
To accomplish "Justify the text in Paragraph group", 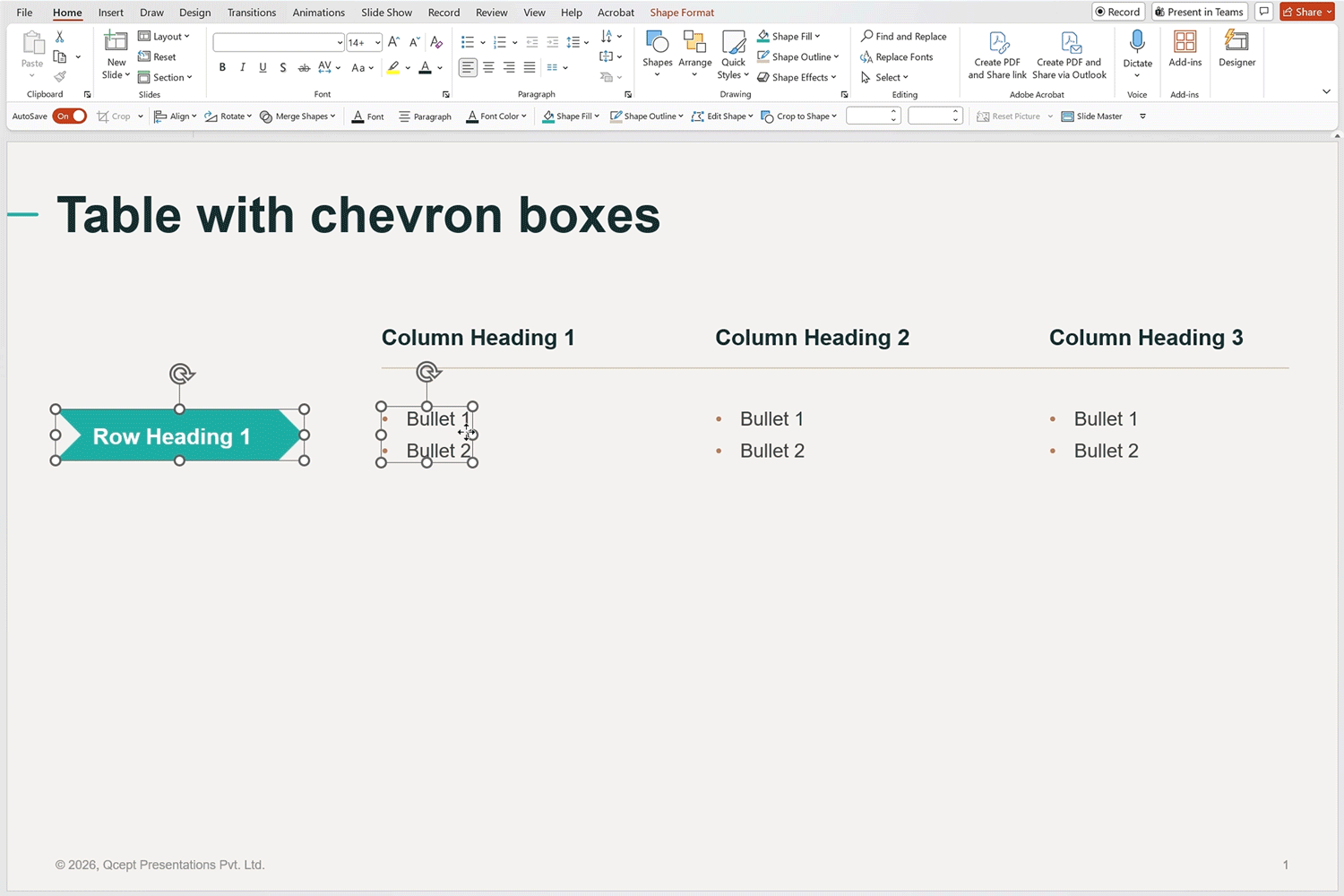I will coord(530,67).
